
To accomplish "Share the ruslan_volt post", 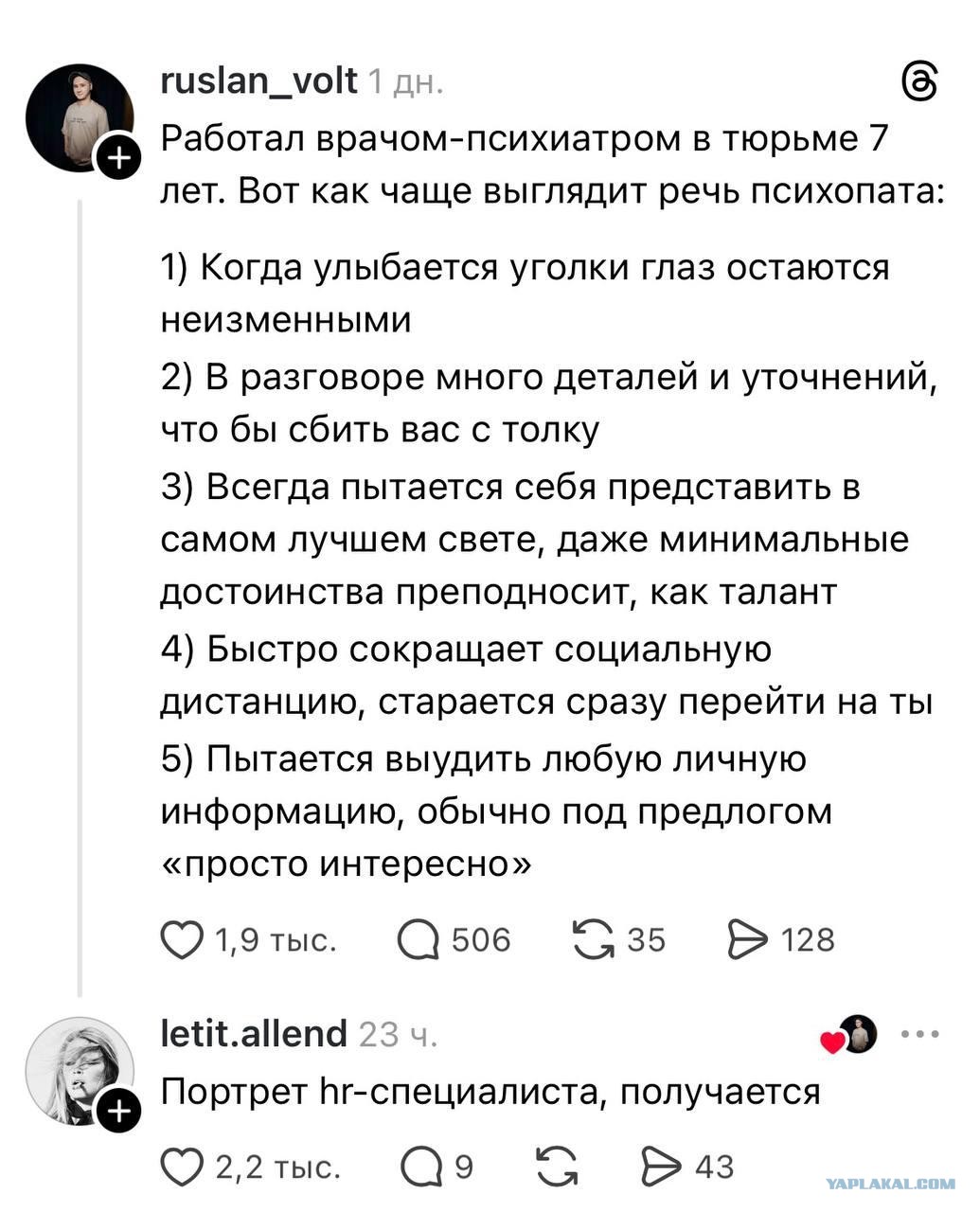I will pyautogui.click(x=747, y=939).
